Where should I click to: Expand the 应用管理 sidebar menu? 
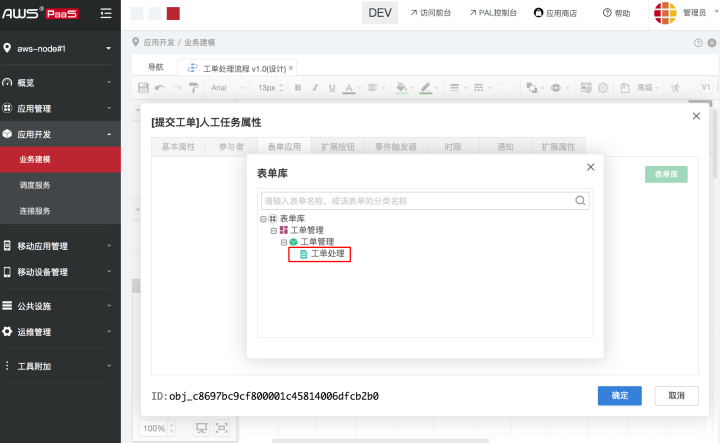[58, 108]
